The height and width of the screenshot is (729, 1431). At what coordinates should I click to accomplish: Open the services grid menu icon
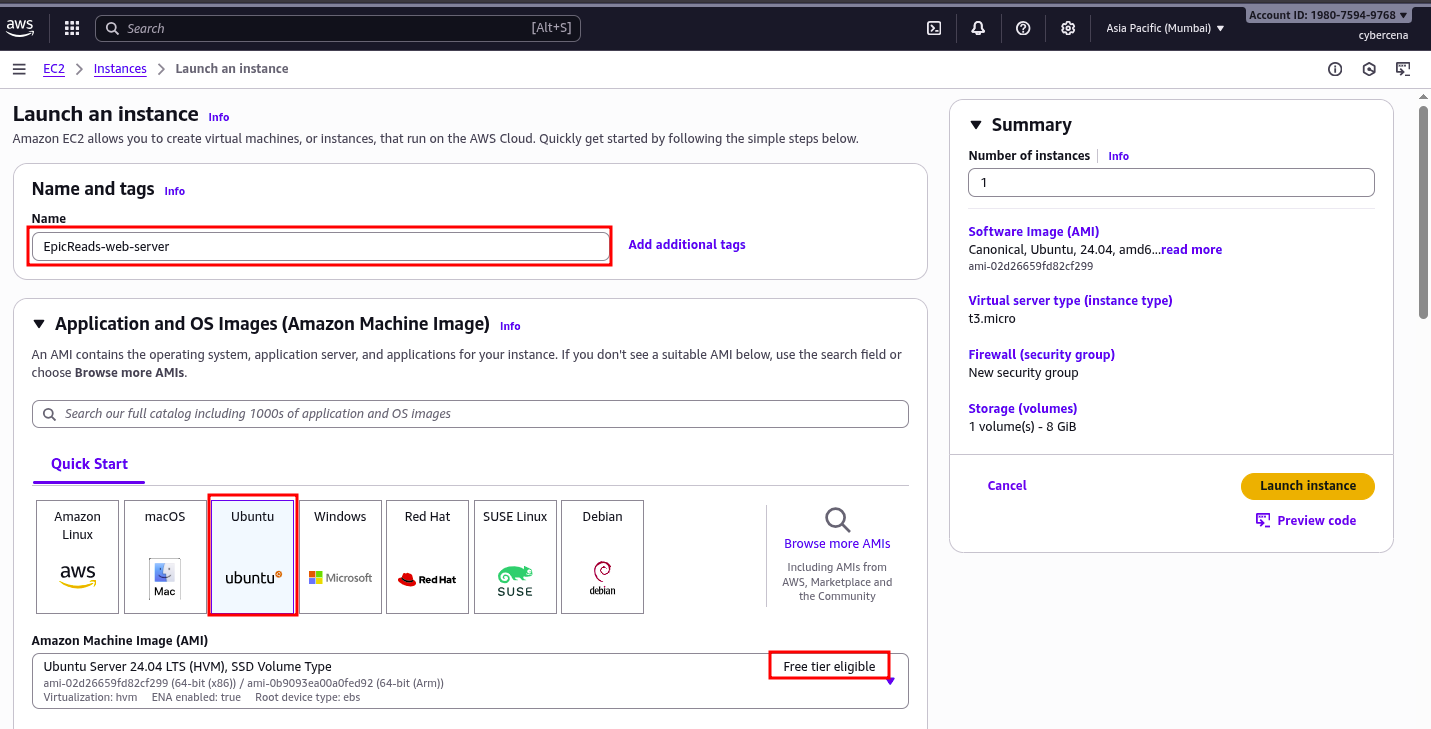point(72,28)
